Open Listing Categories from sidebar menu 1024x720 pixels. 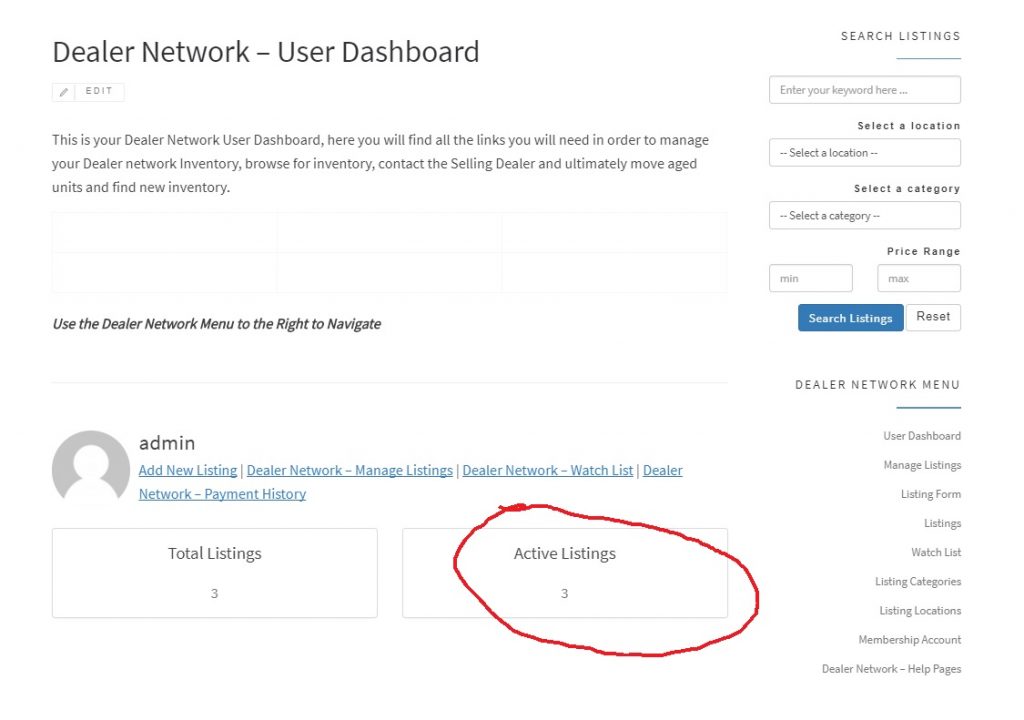[917, 582]
